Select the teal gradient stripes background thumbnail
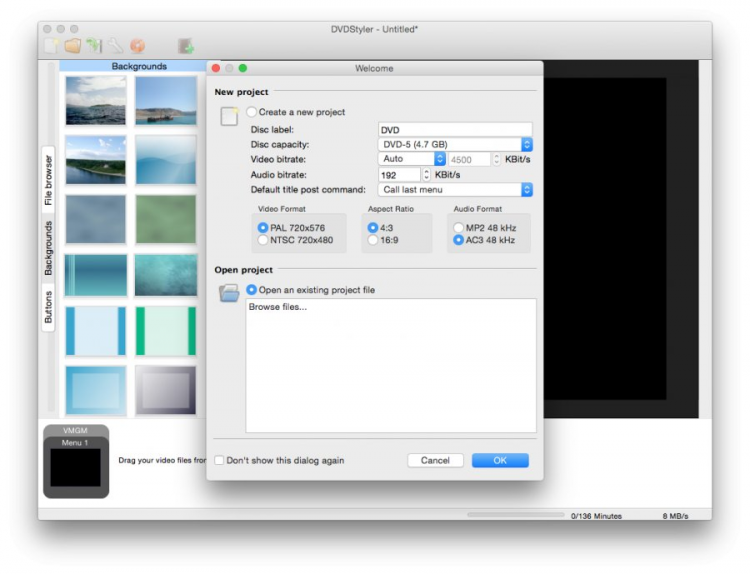Image resolution: width=750 pixels, height=574 pixels. (96, 275)
